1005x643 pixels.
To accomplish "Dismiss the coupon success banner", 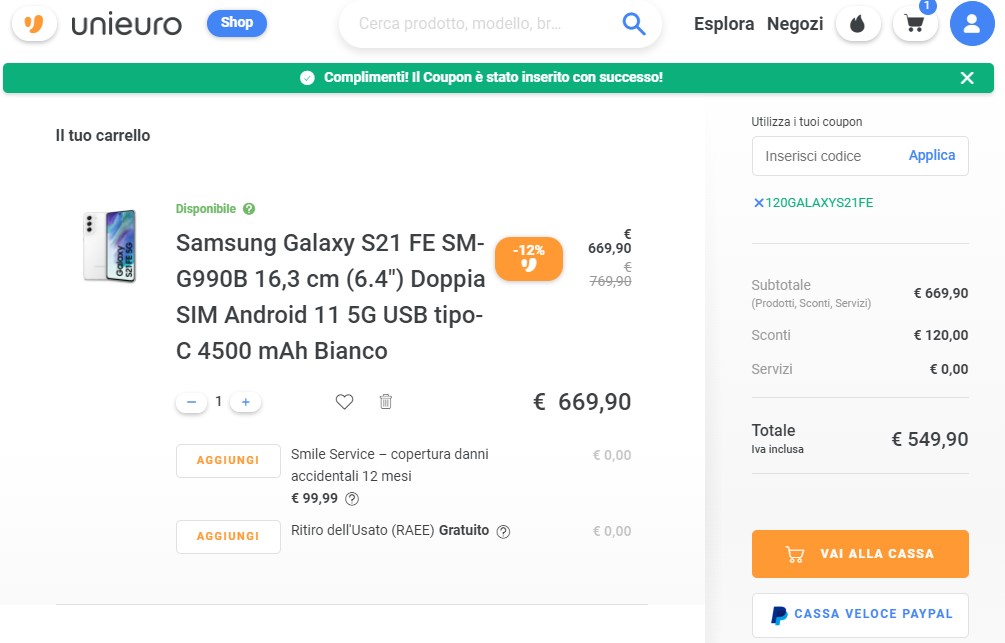I will click(x=966, y=77).
